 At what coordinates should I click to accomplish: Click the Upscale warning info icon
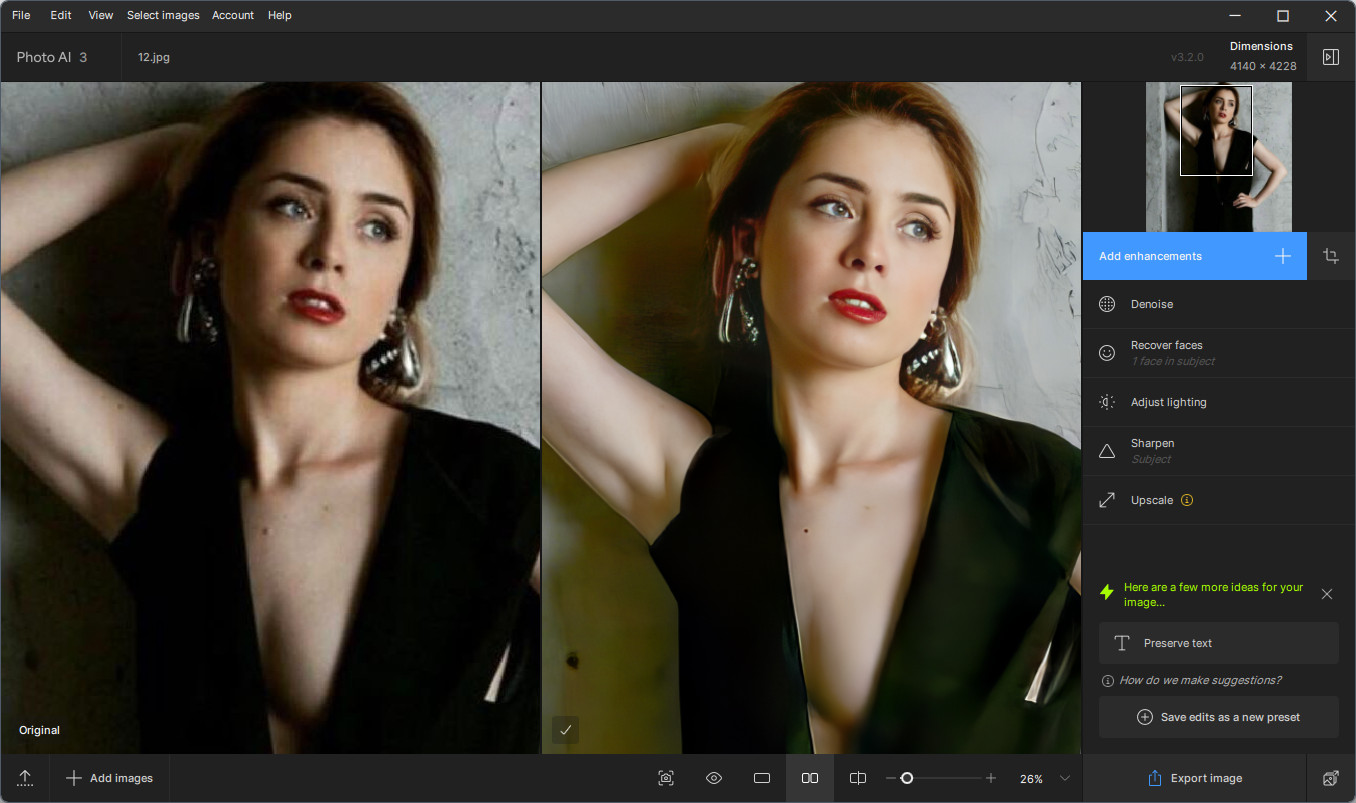[1187, 500]
